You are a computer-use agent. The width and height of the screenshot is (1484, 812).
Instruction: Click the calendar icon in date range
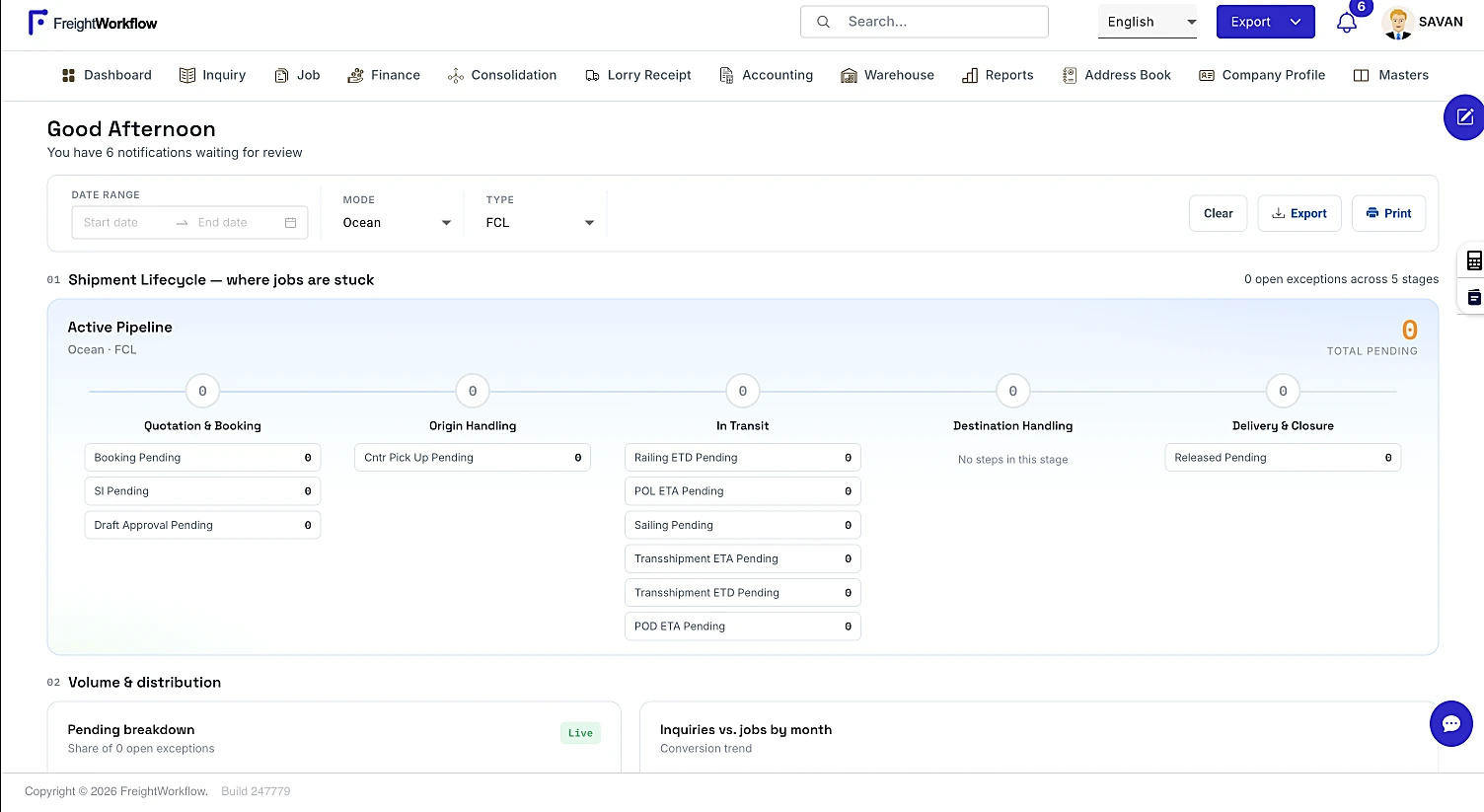(x=290, y=223)
